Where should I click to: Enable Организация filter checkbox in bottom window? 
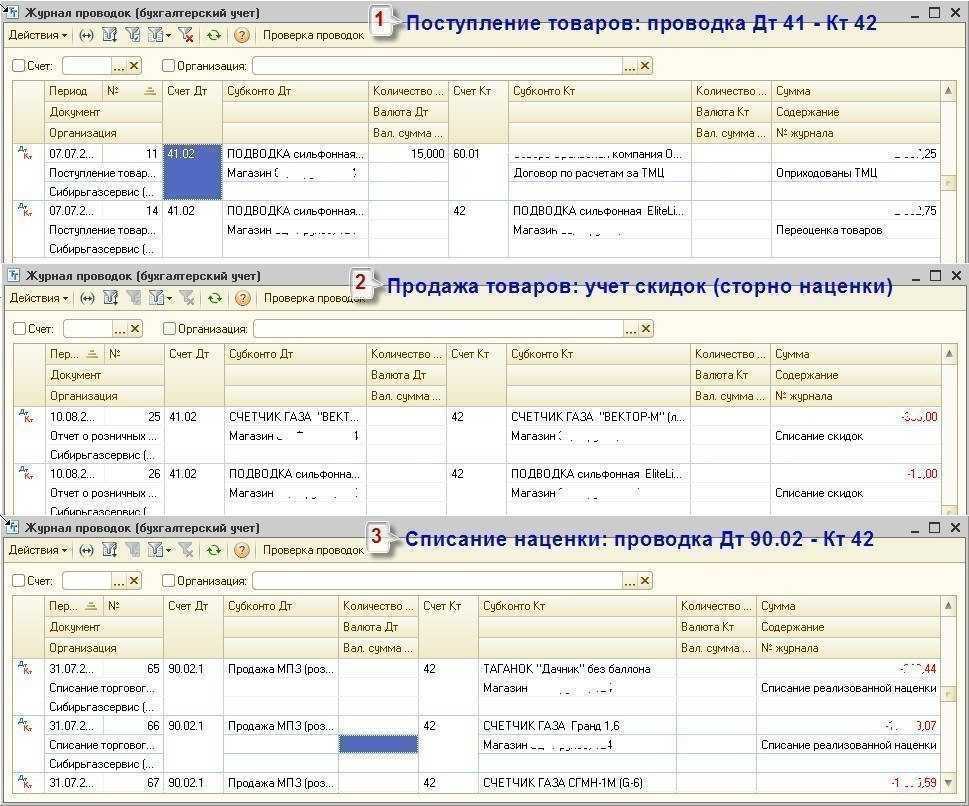coord(168,581)
